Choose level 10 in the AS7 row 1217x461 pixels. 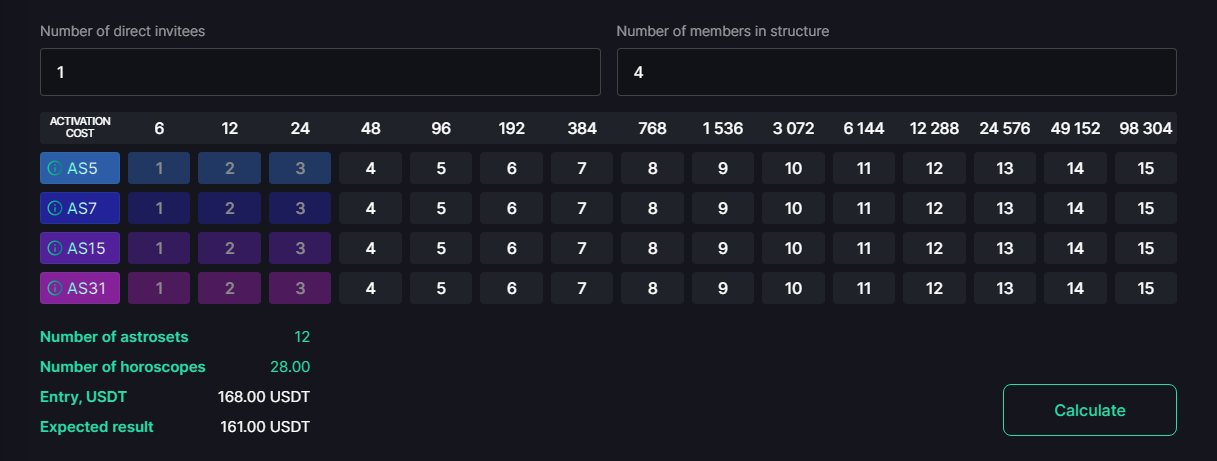click(793, 208)
